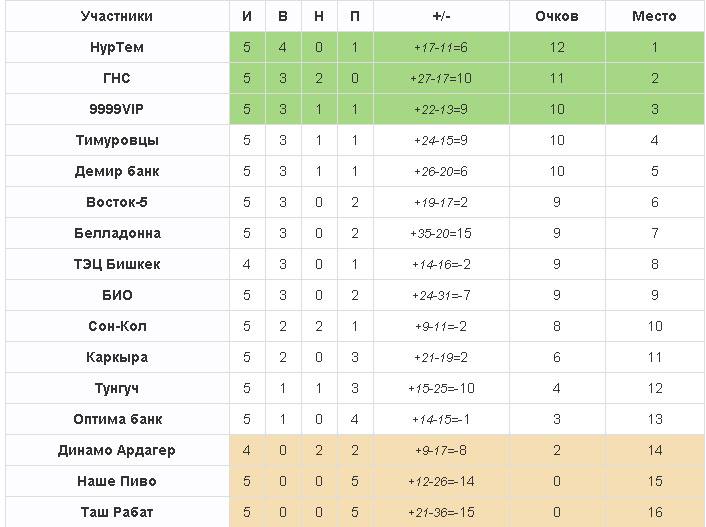Select the Каркыра team name
The width and height of the screenshot is (706, 527).
pyautogui.click(x=117, y=357)
